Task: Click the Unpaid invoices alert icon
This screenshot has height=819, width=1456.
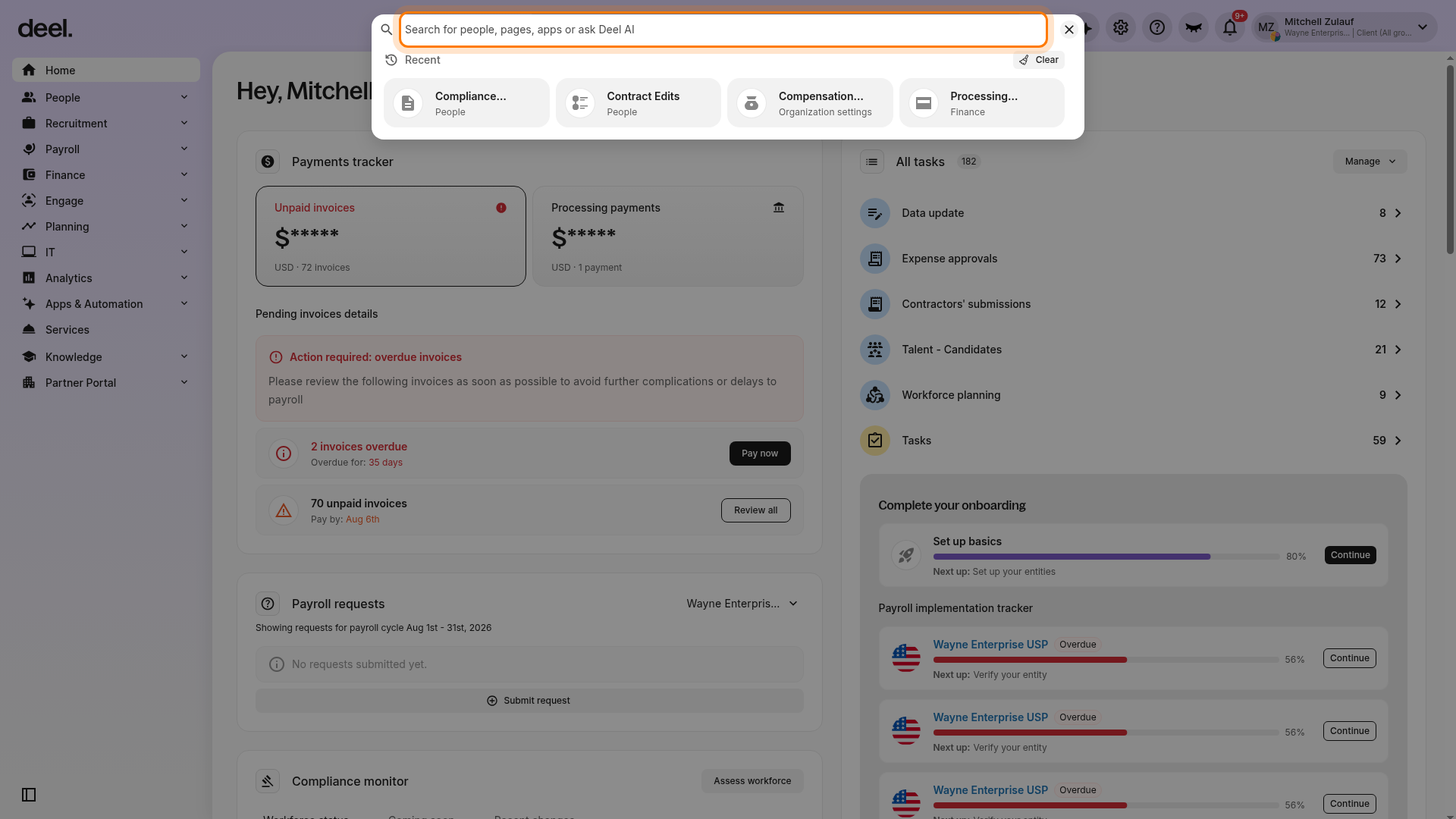Action: pos(501,208)
